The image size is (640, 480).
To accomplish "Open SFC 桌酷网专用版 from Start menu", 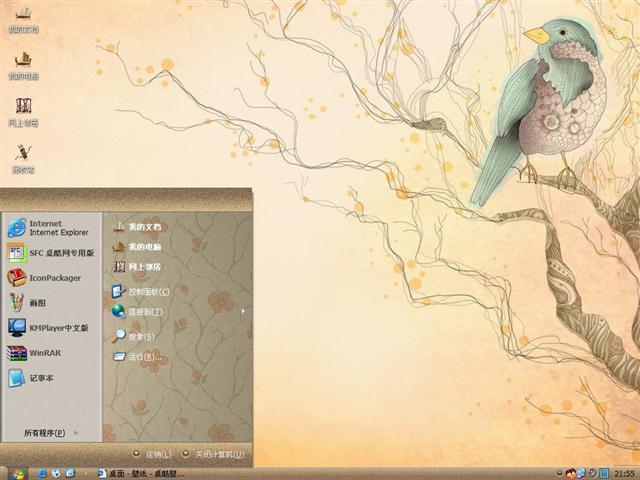I will tap(51, 253).
